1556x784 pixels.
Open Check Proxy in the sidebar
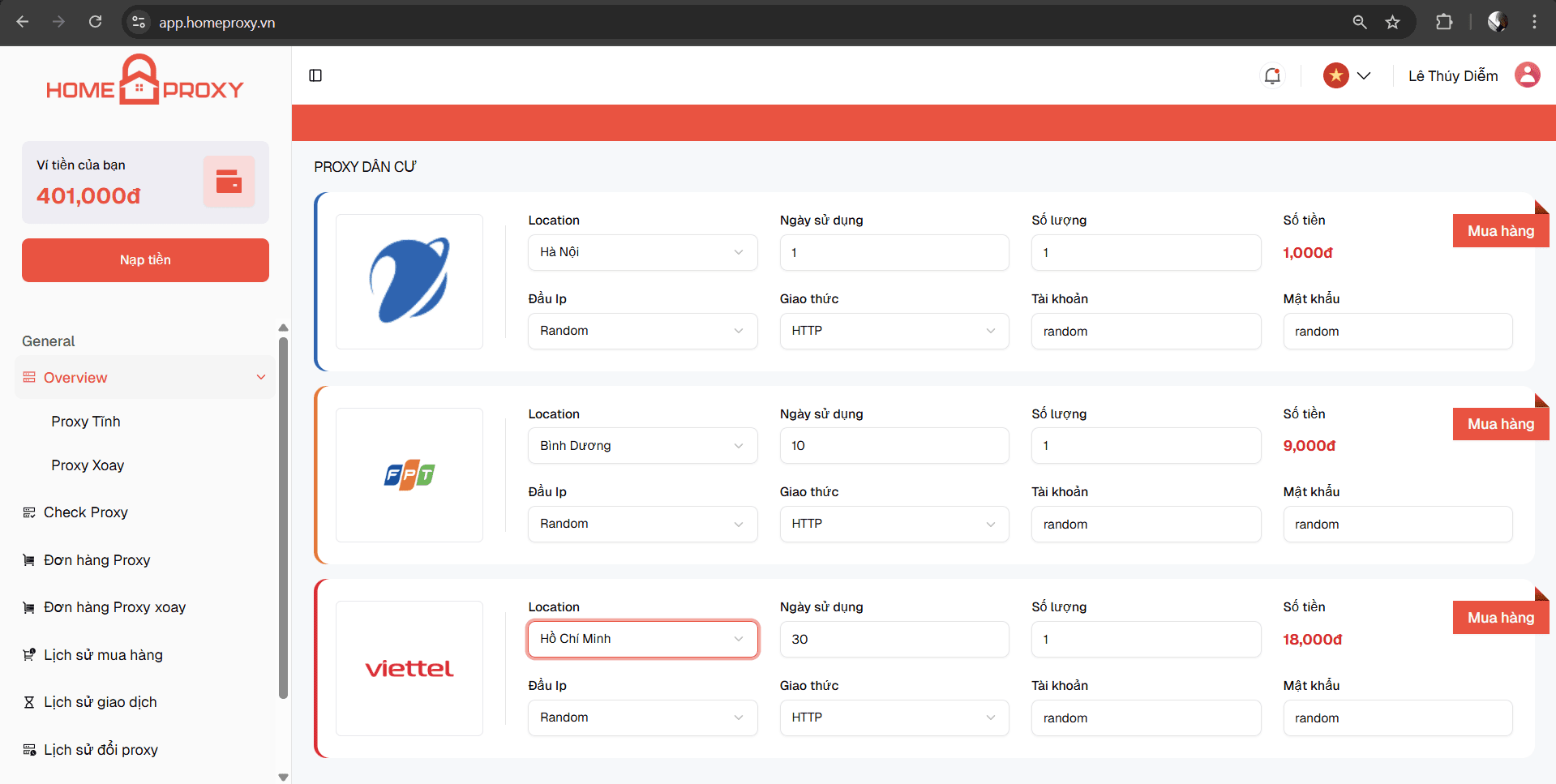point(86,512)
